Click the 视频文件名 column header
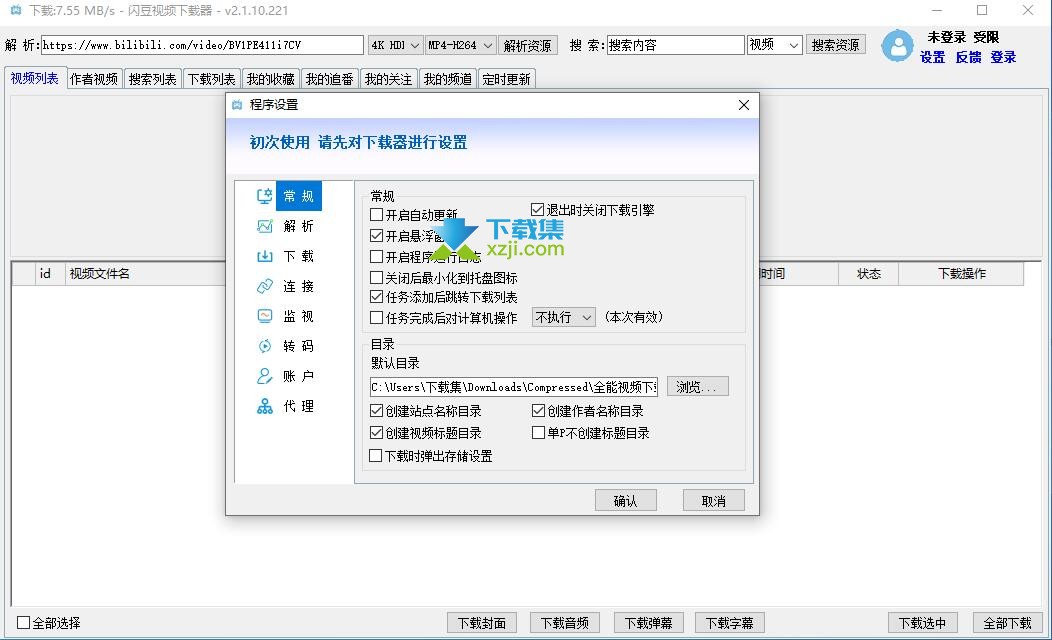 (x=145, y=274)
